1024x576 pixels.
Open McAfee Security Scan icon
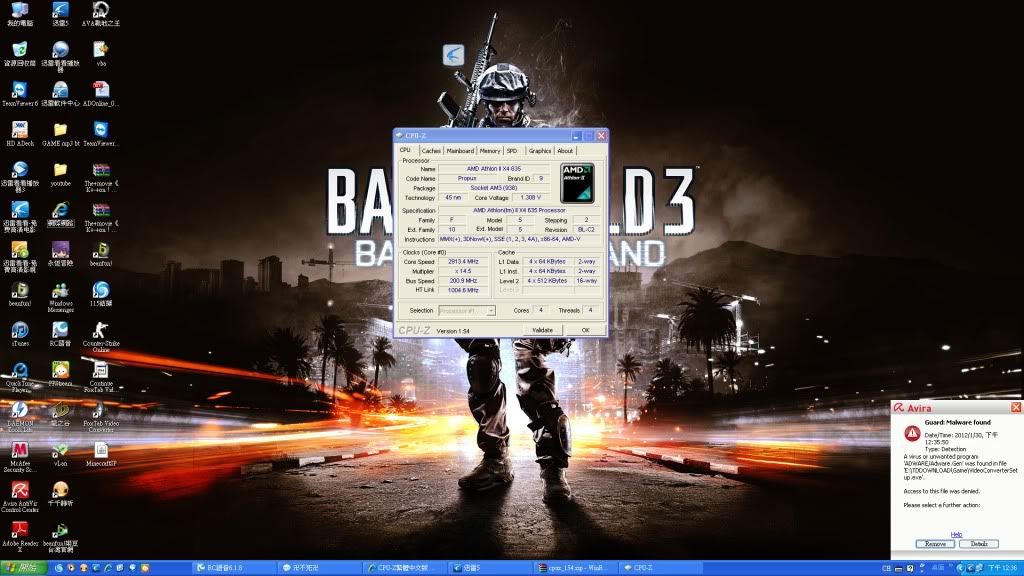point(20,456)
